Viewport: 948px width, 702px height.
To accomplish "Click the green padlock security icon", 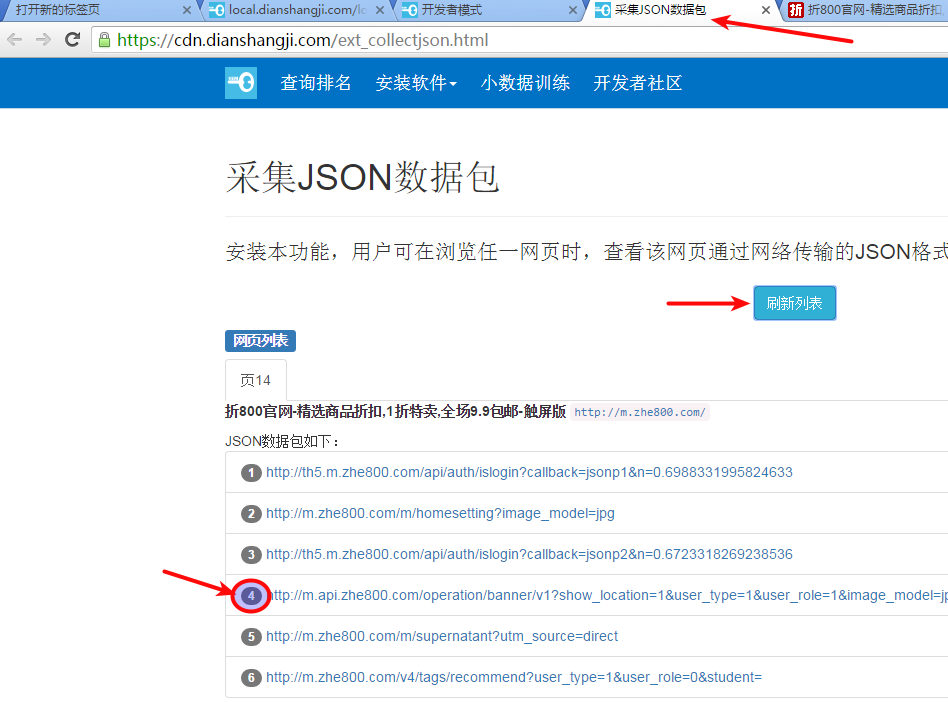I will pyautogui.click(x=104, y=40).
